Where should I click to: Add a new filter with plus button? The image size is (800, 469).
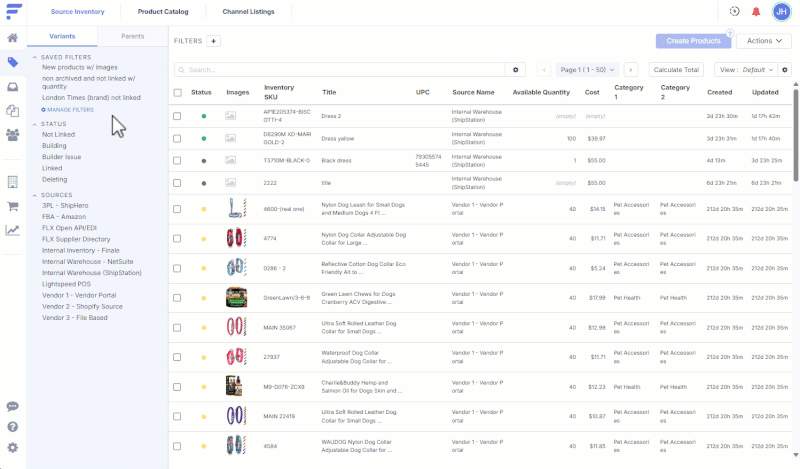point(214,41)
